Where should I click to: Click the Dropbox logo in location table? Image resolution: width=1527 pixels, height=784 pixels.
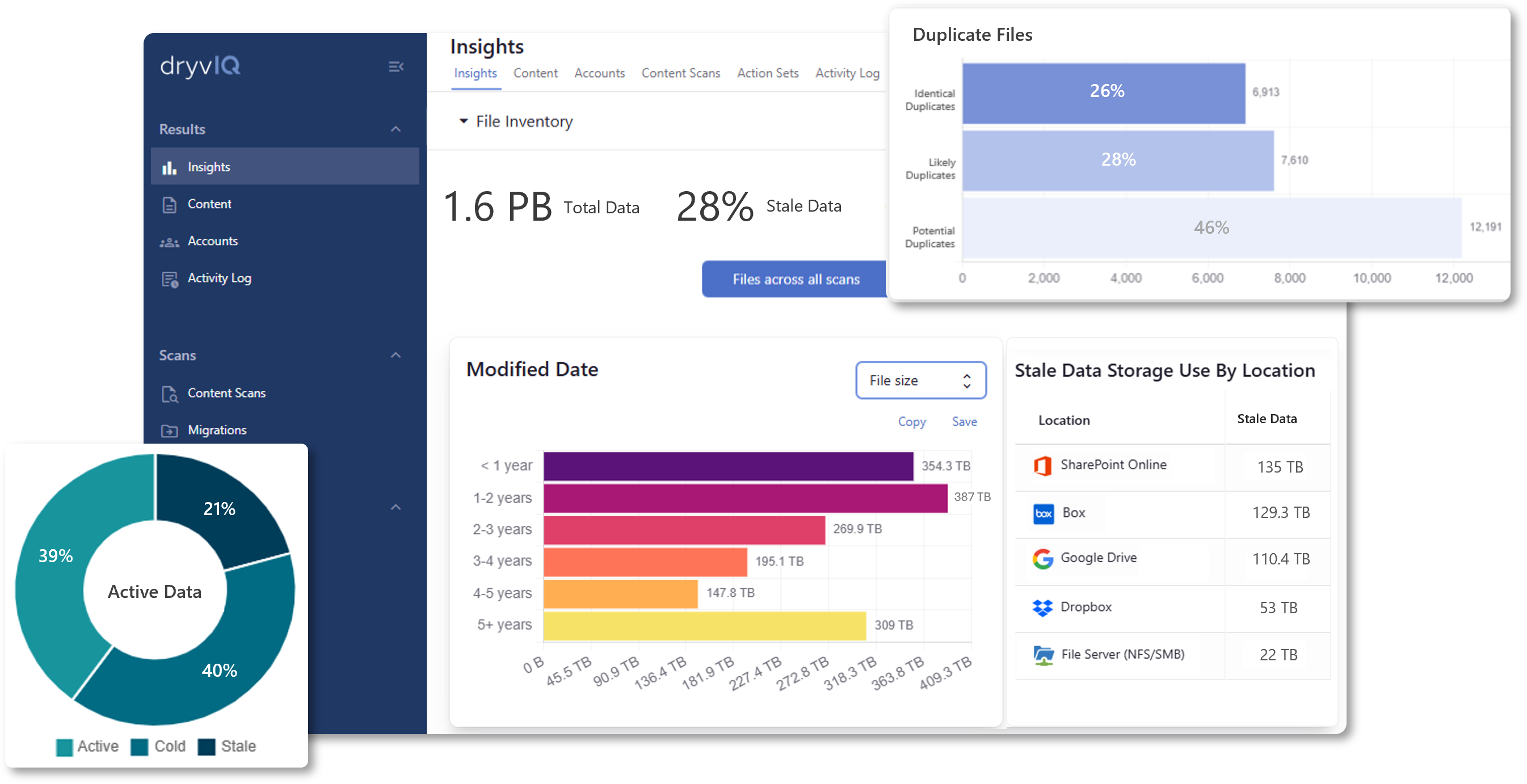pos(1043,608)
